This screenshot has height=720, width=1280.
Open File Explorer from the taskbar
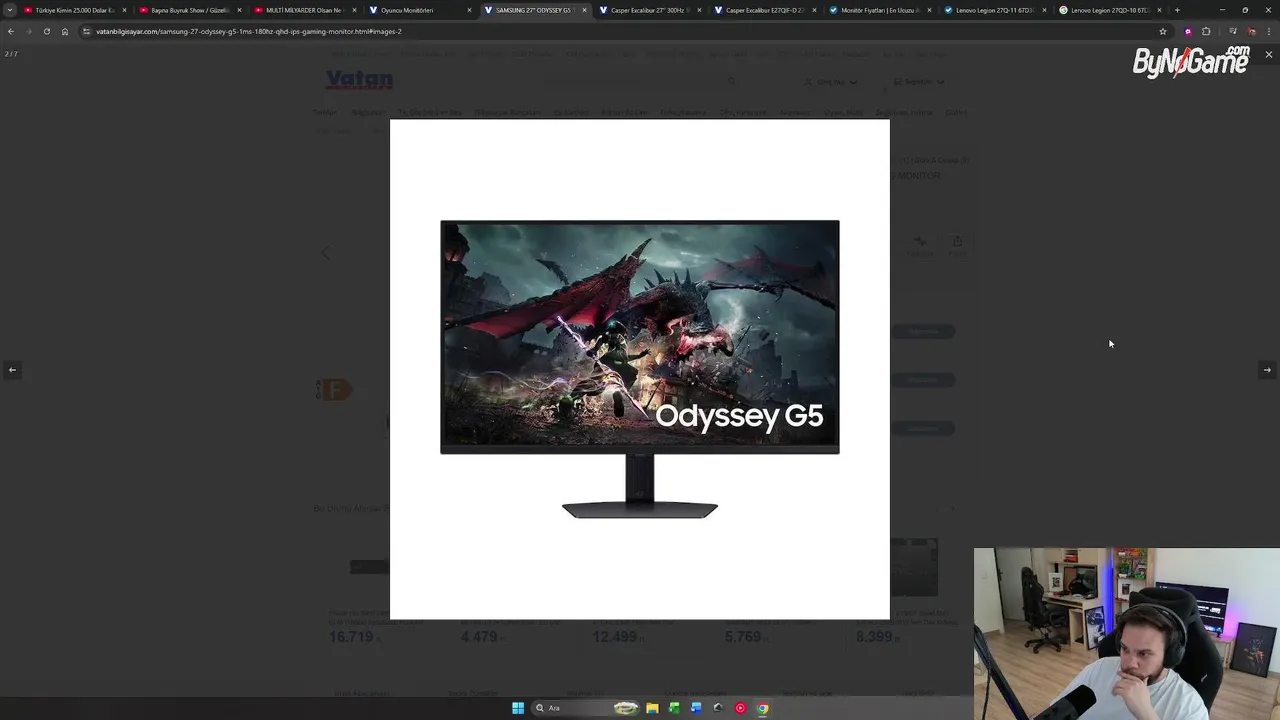tap(652, 708)
